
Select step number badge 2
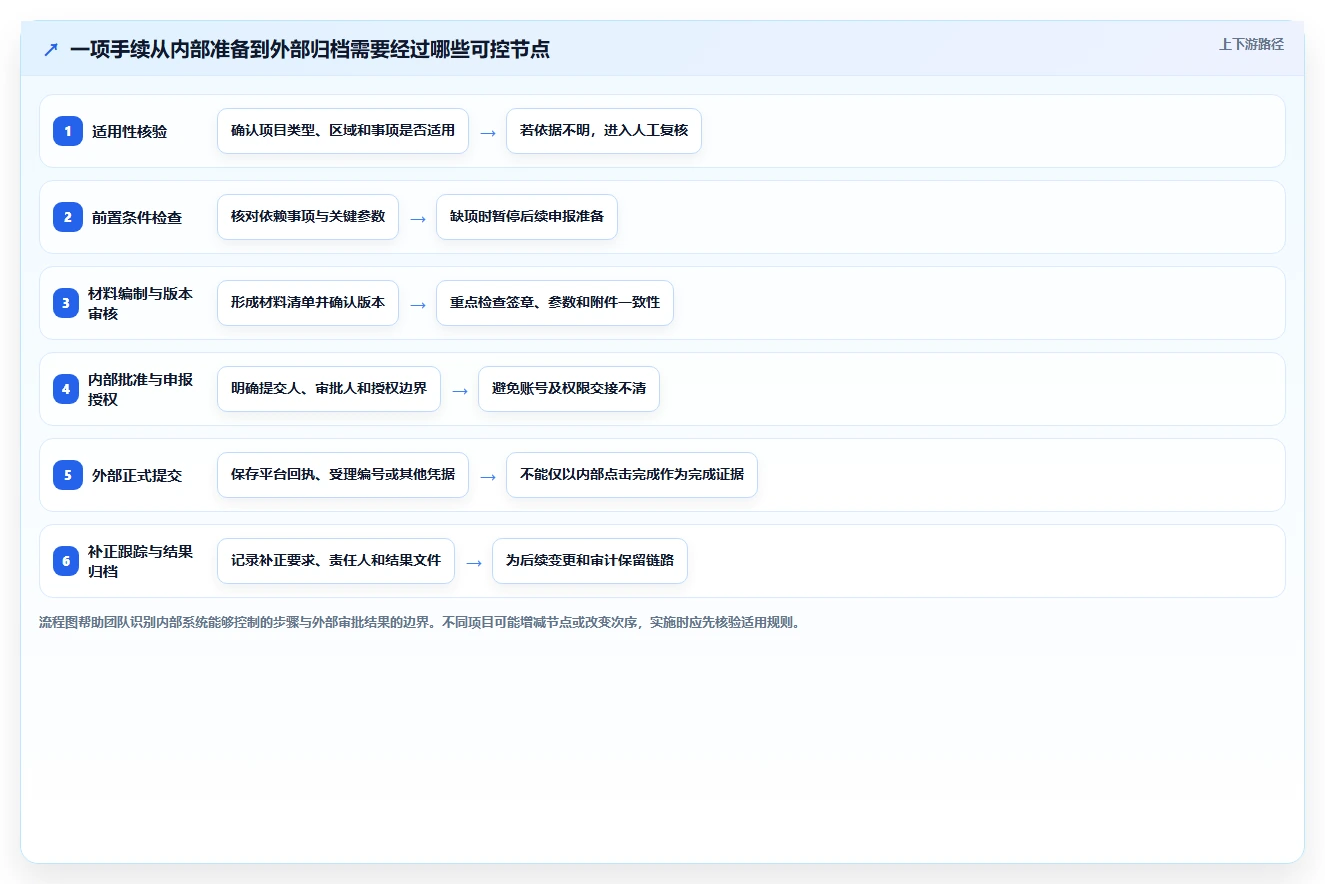tap(68, 217)
